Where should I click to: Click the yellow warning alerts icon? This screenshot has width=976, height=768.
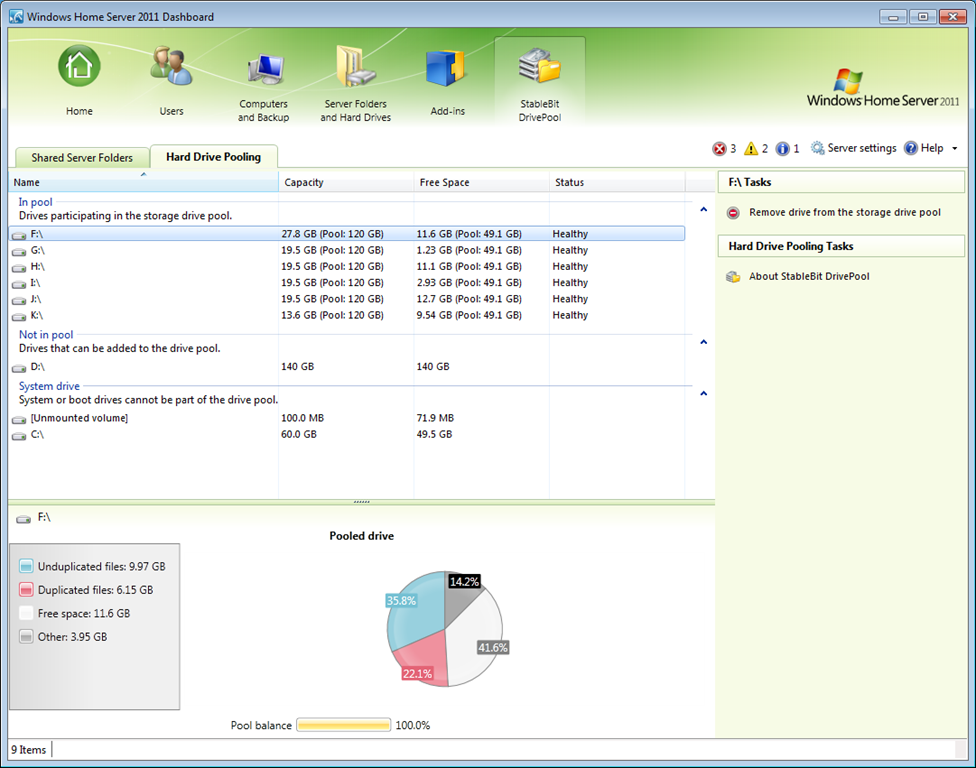tap(751, 148)
